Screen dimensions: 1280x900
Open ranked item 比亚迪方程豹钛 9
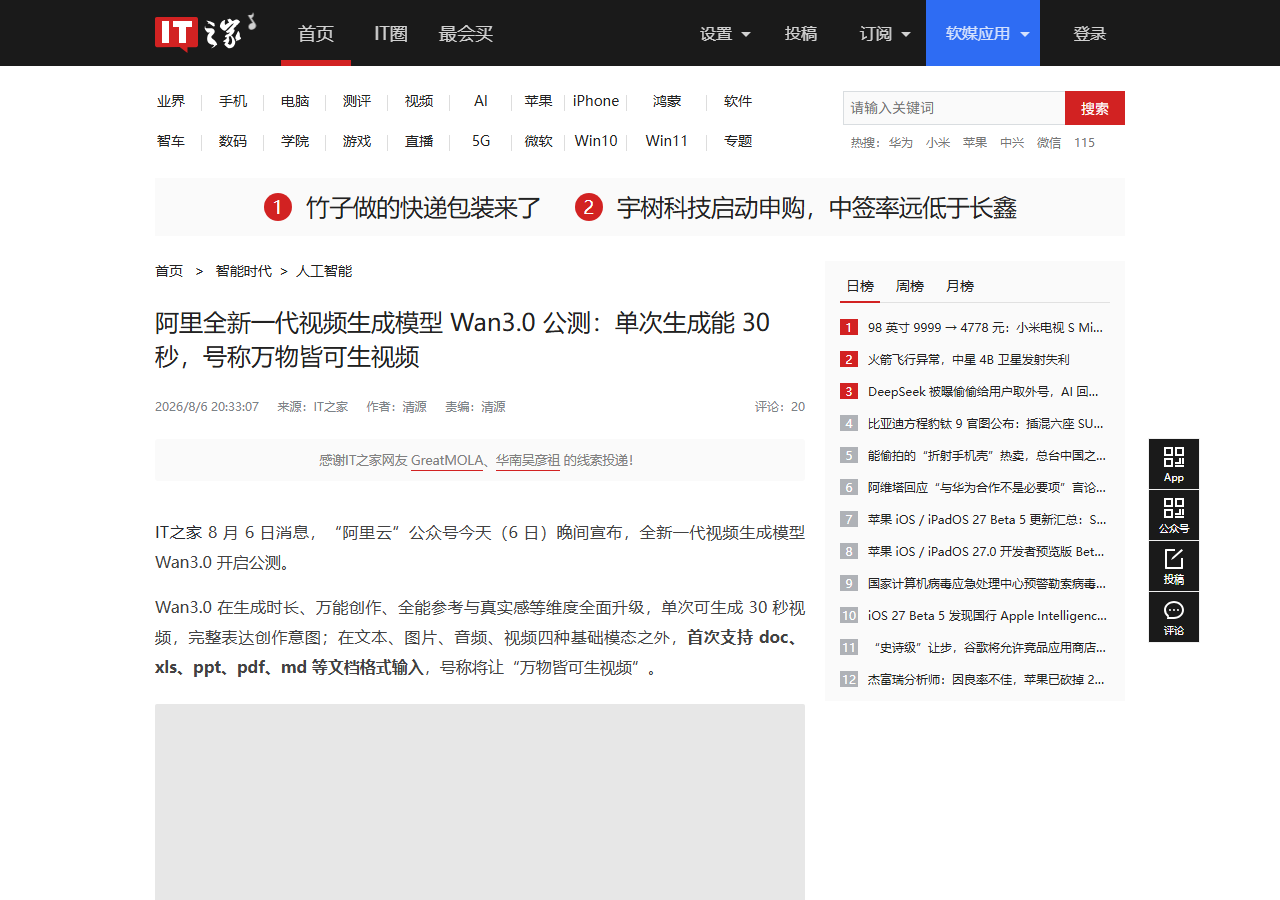point(985,423)
